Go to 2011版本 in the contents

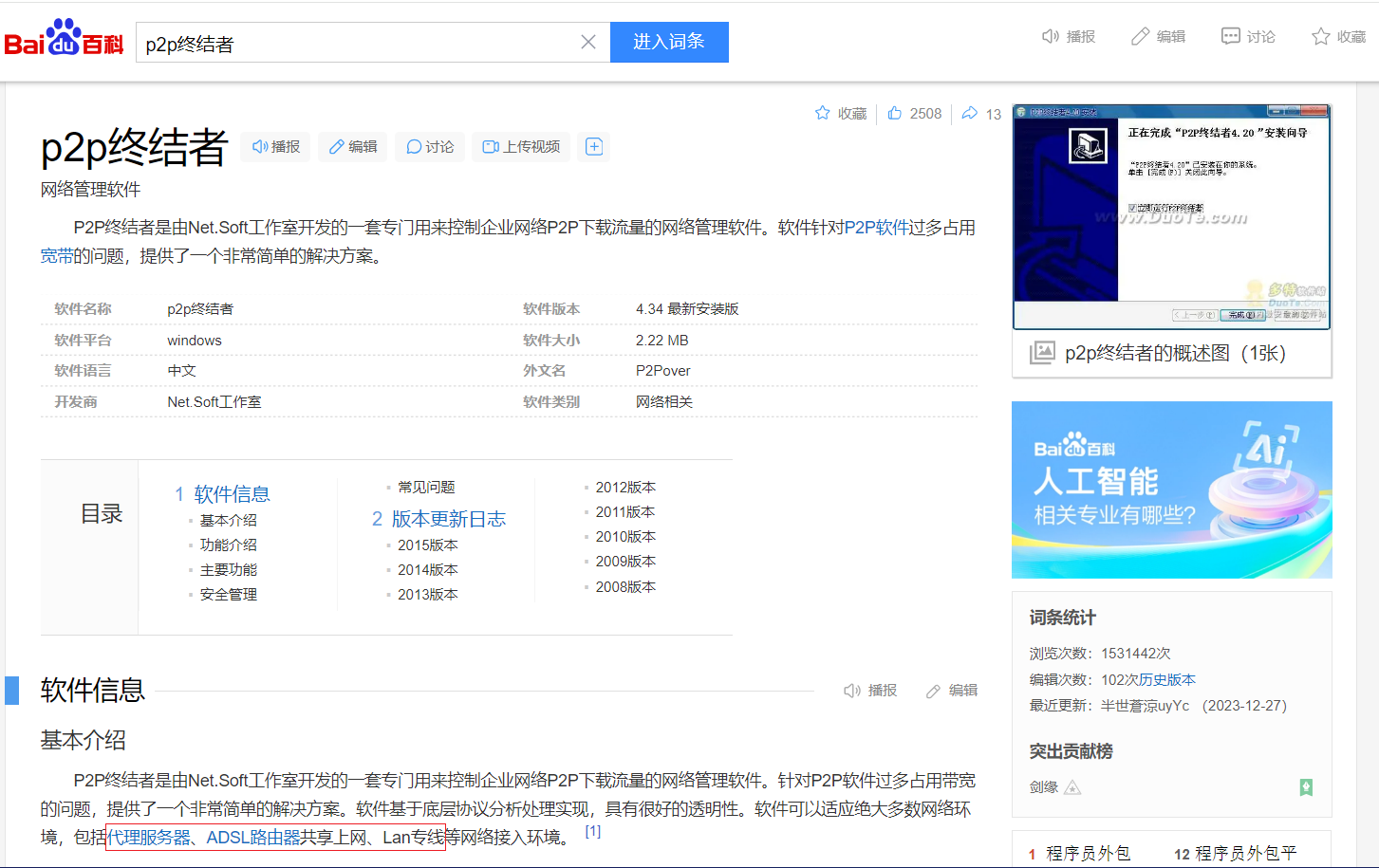[625, 511]
